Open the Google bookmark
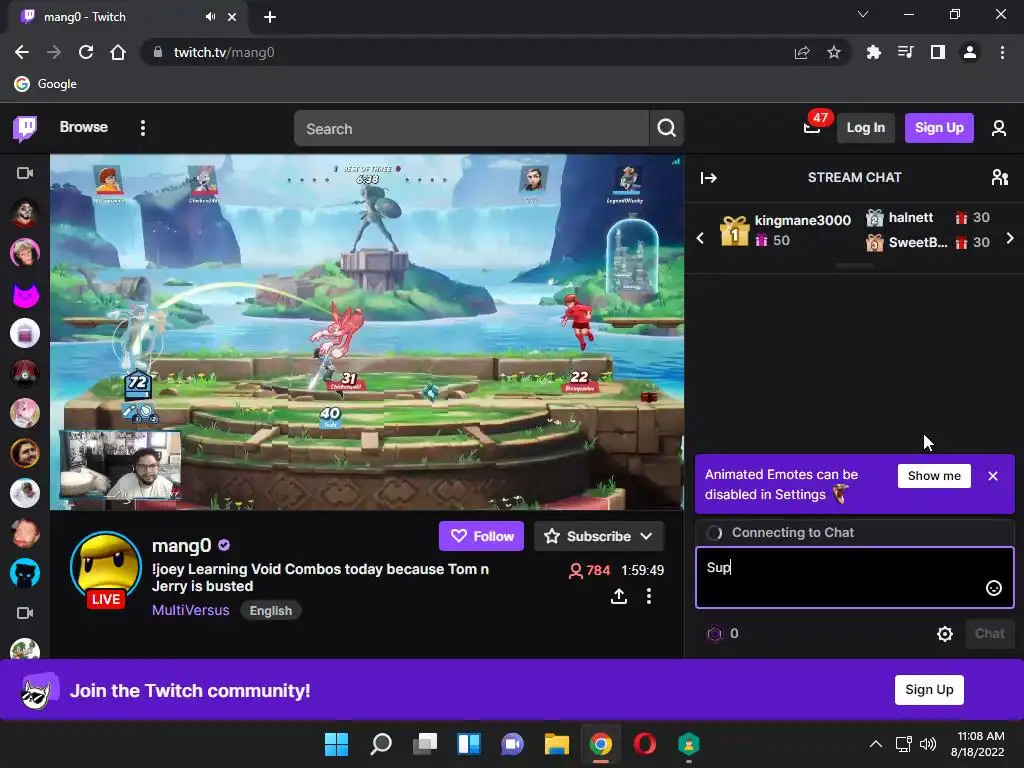The height and width of the screenshot is (768, 1024). click(46, 84)
